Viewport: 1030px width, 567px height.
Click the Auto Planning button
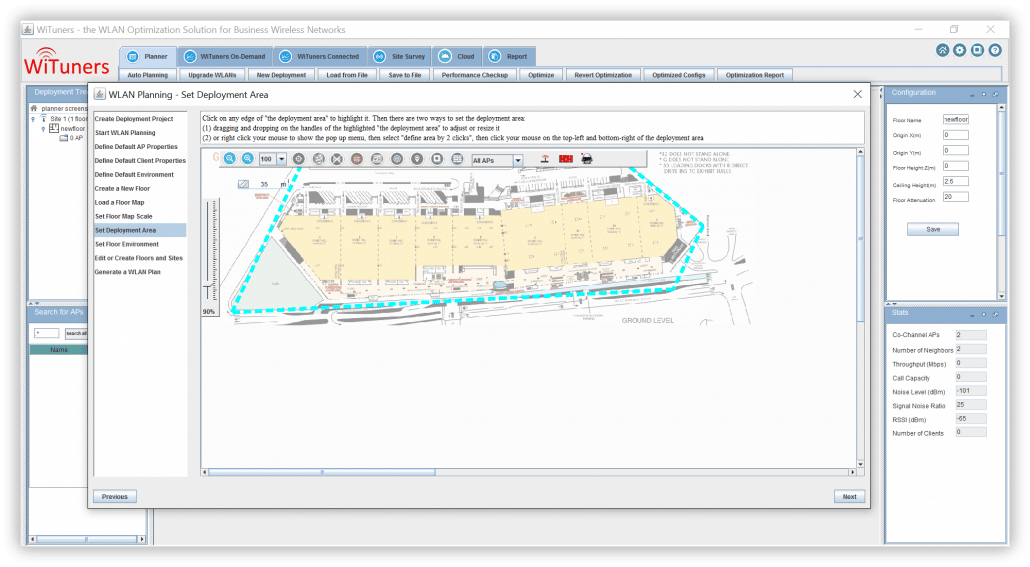[147, 75]
